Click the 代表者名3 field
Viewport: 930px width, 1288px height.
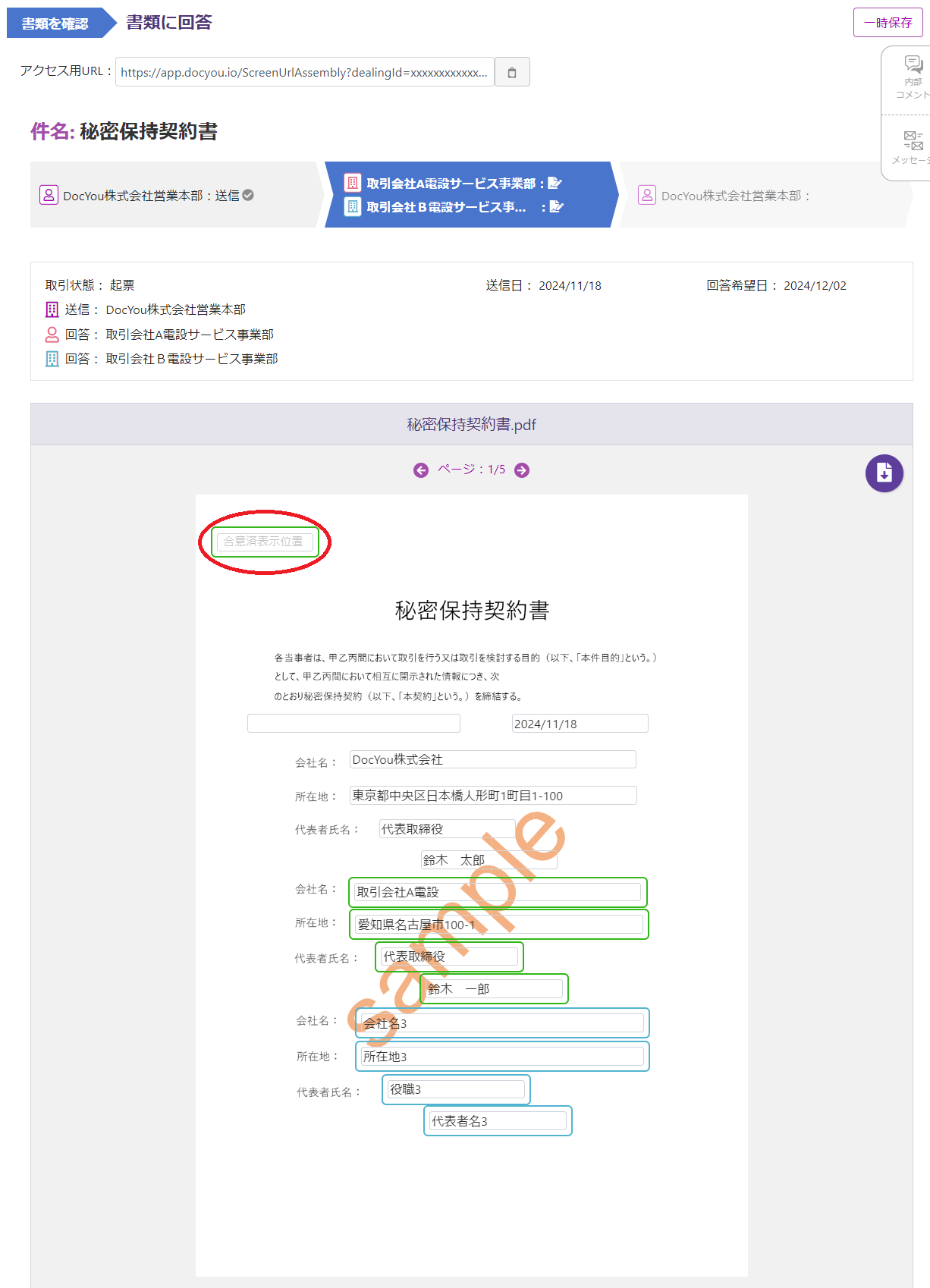[x=498, y=1120]
